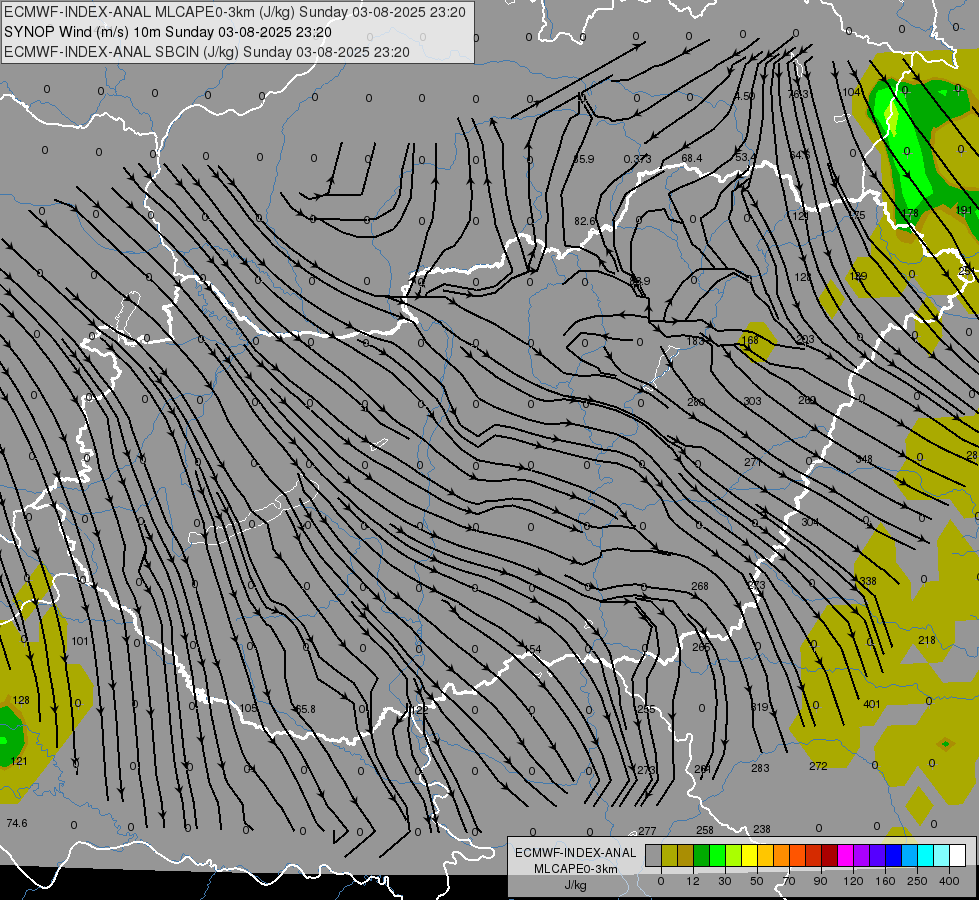Click the map value '35.9'
979x900 pixels.
click(583, 159)
